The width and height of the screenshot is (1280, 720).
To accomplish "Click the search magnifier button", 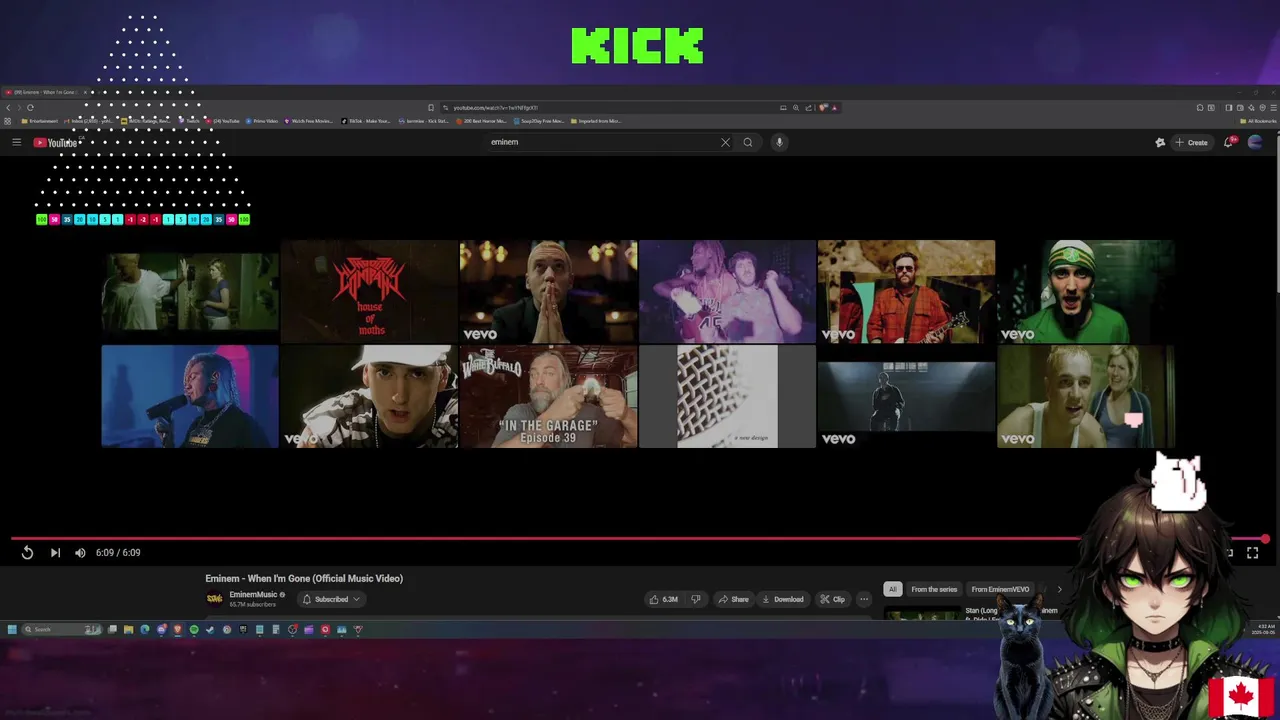I will coord(747,142).
